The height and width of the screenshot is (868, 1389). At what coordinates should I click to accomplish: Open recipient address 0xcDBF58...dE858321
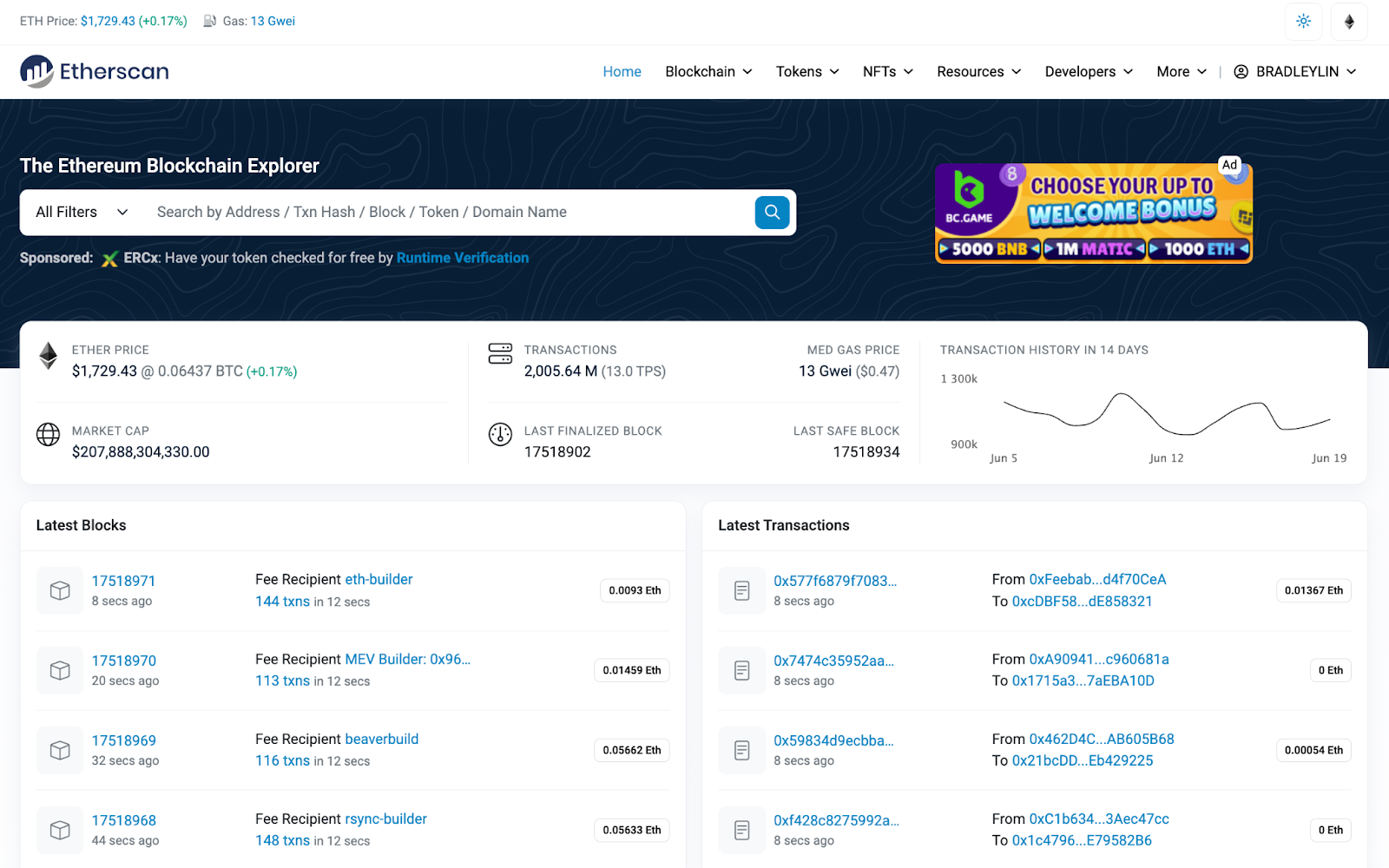tap(1082, 601)
